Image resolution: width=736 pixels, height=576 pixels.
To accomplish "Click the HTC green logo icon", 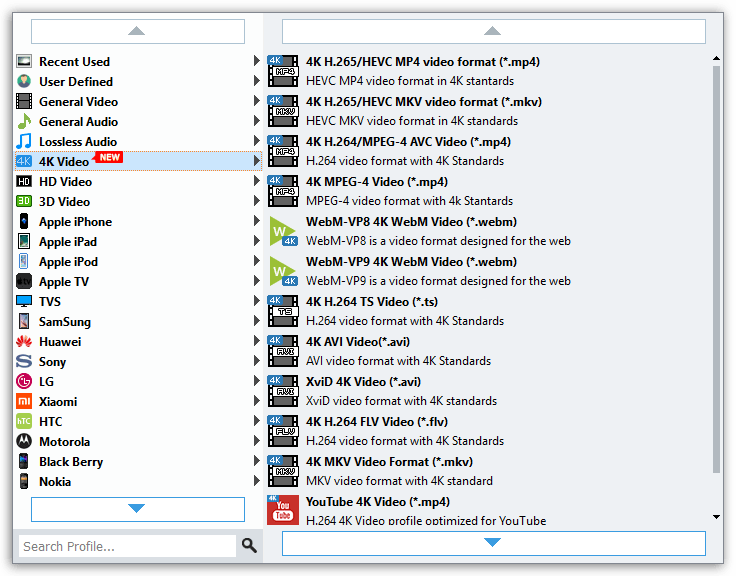I will [x=24, y=421].
